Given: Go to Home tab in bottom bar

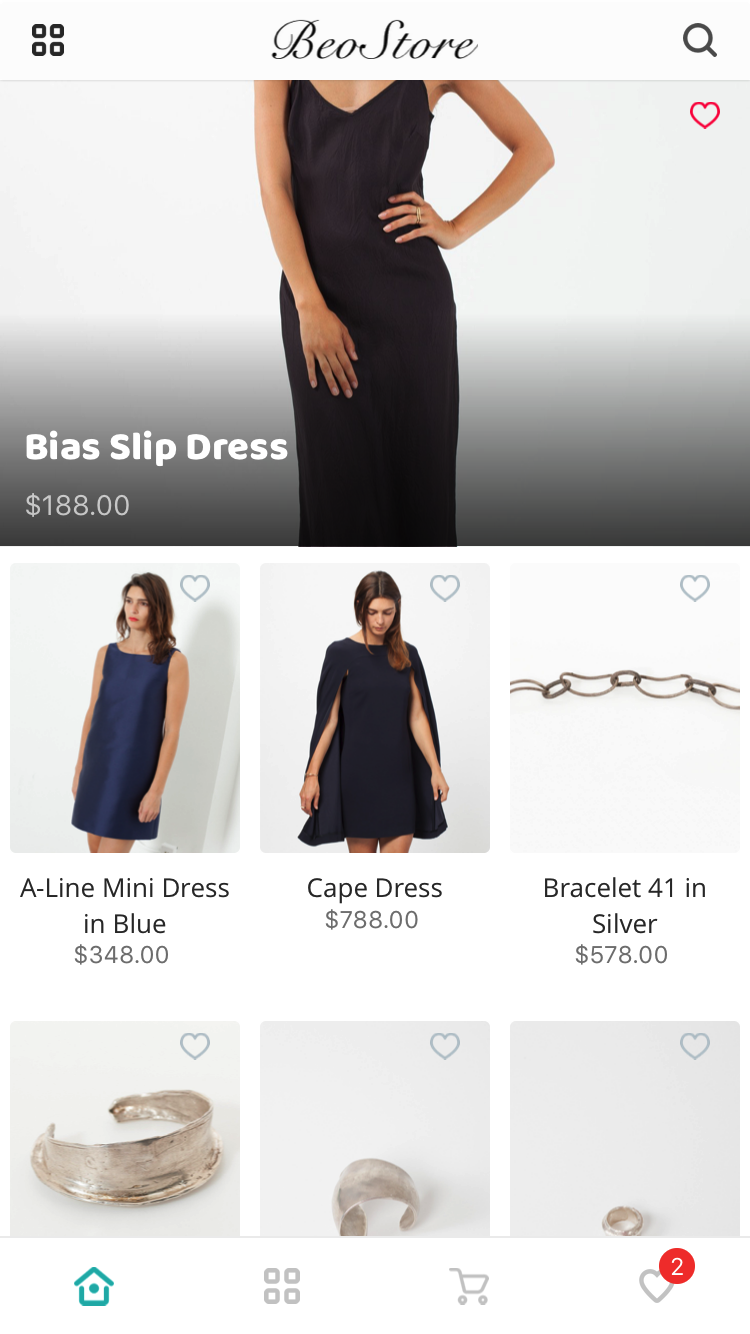Looking at the screenshot, I should tap(94, 1286).
